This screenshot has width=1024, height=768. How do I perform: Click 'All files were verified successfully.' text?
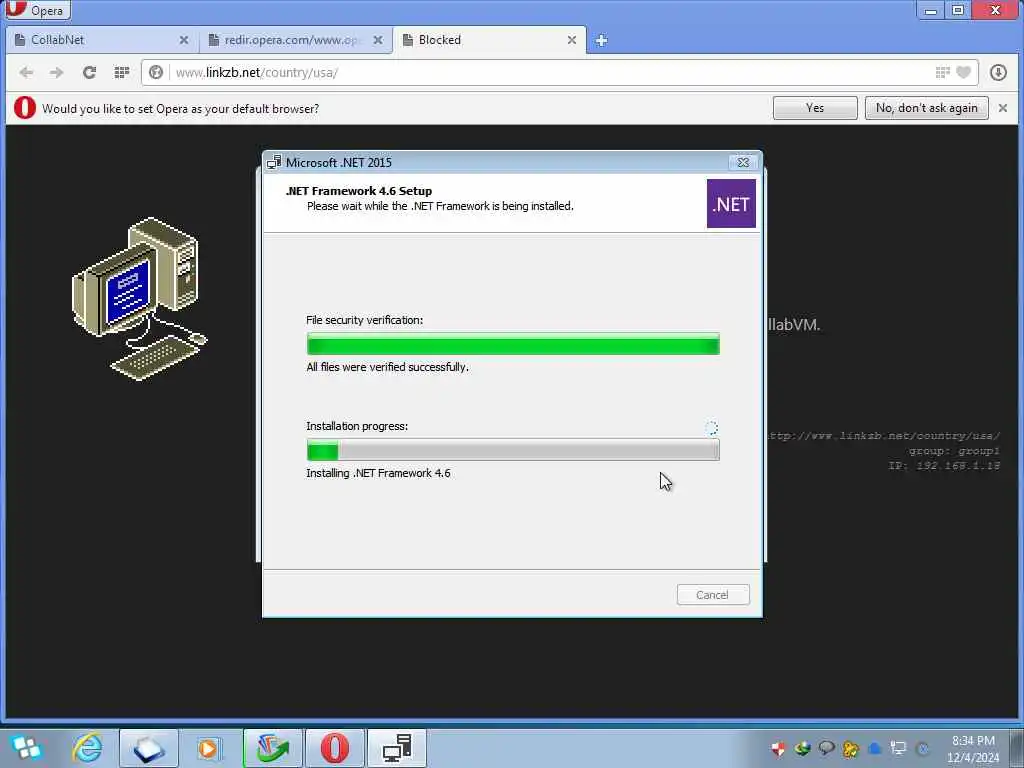pyautogui.click(x=387, y=367)
